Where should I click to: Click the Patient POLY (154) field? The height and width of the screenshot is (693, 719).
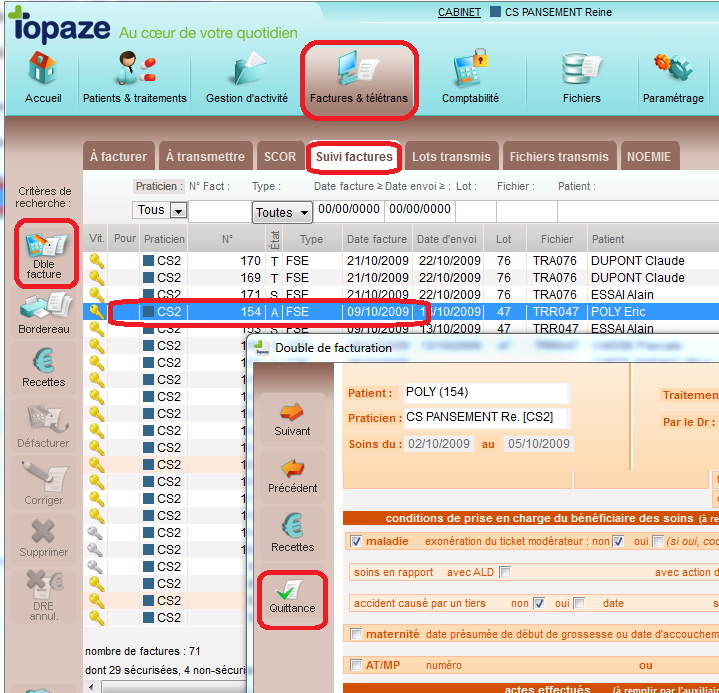point(486,393)
